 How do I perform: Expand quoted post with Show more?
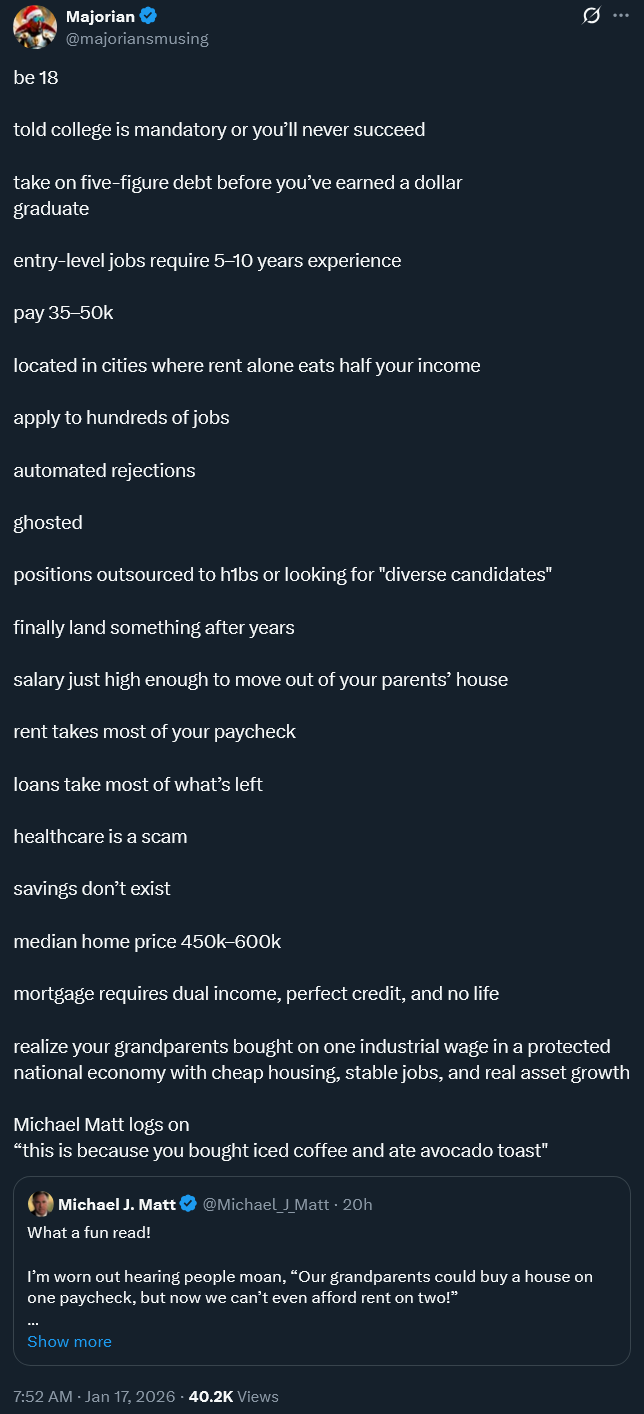click(x=69, y=1341)
